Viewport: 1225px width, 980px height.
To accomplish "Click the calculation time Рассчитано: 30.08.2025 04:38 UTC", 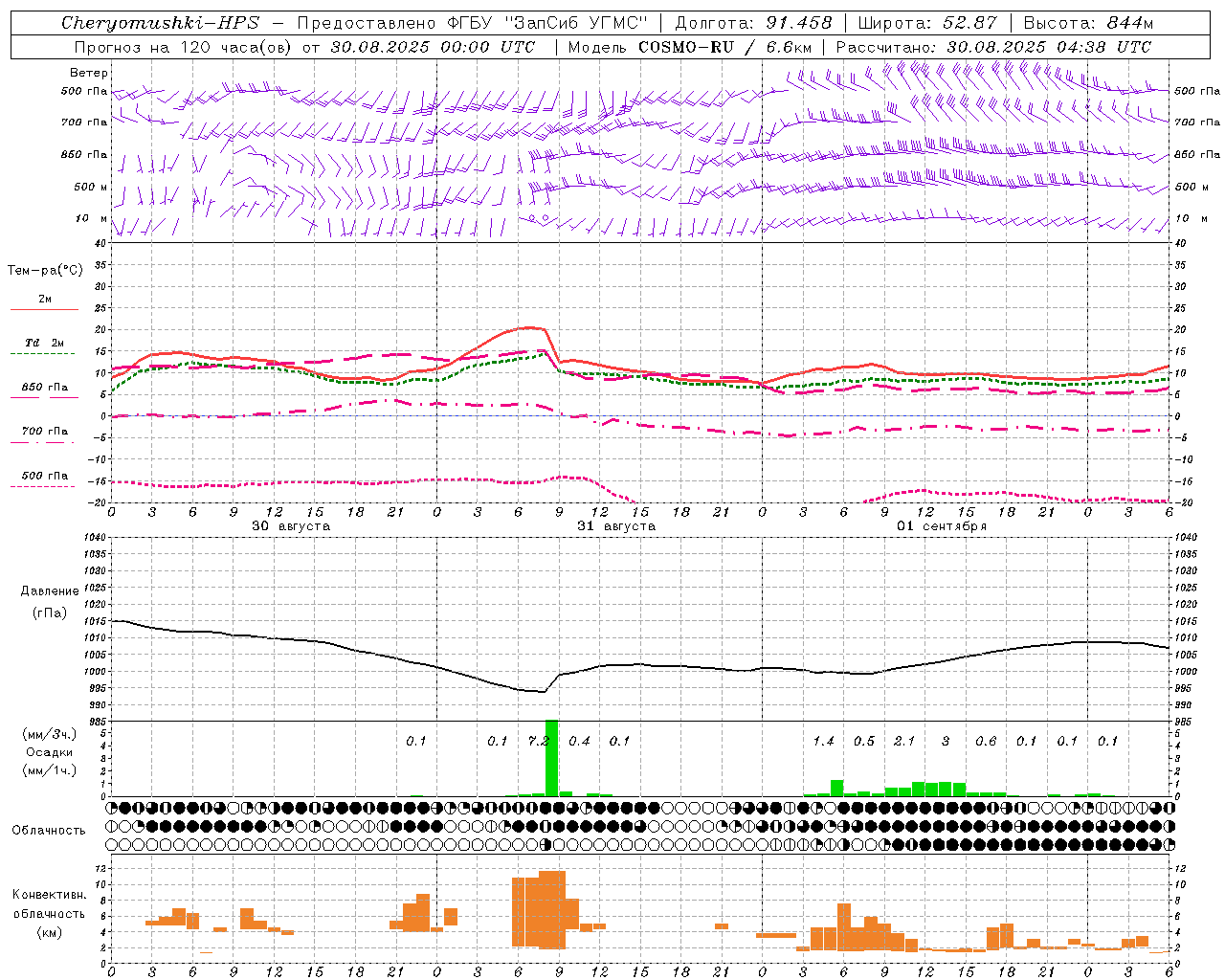I will (993, 47).
